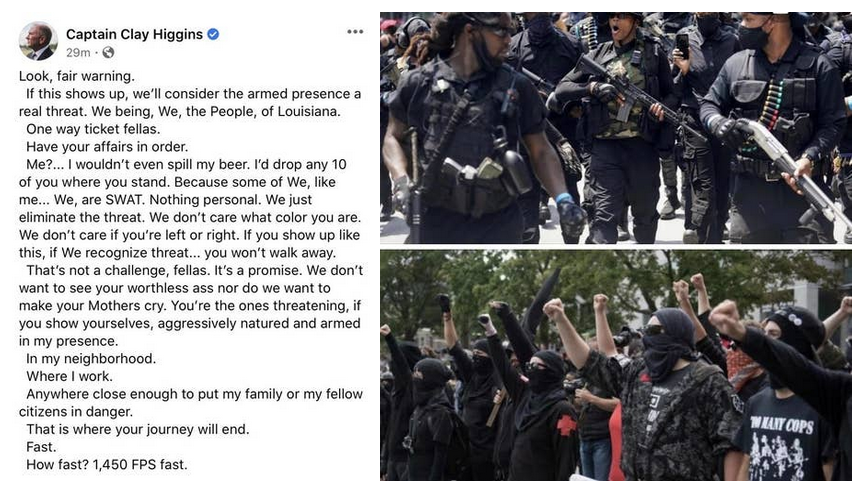Click the 'One way ticket fellas.' line
Screen dimensions: 854x482
(x=93, y=129)
